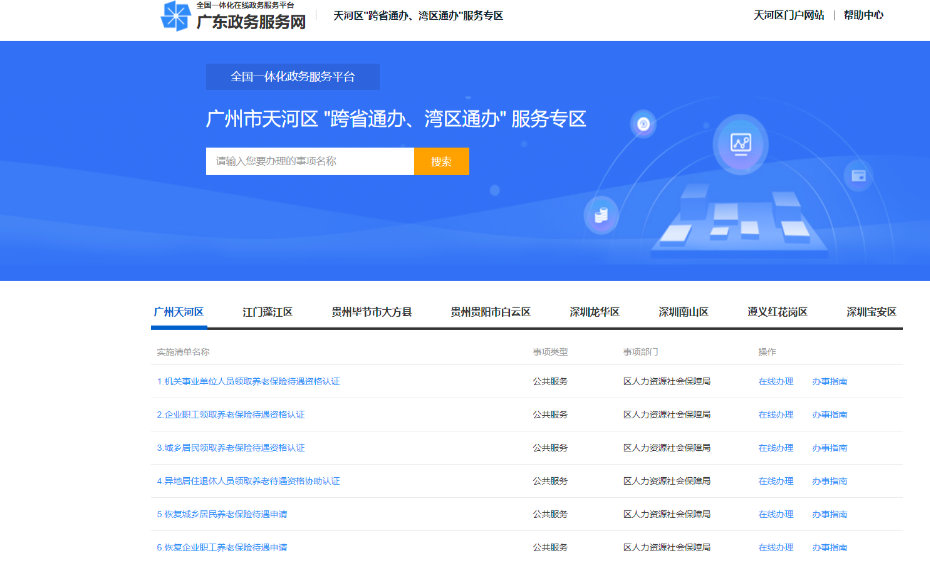The width and height of the screenshot is (930, 561).
Task: Open 办事指南 for 城乡居民领取养老保险待遇资格认证
Action: click(x=829, y=447)
